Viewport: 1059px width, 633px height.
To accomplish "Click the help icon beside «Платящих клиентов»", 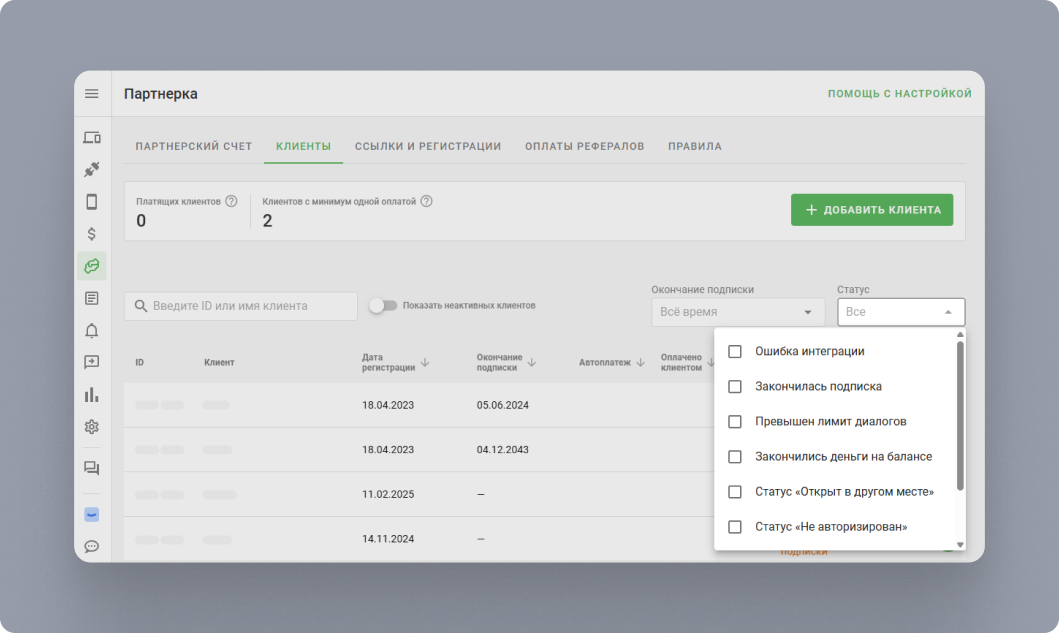I will [x=231, y=201].
